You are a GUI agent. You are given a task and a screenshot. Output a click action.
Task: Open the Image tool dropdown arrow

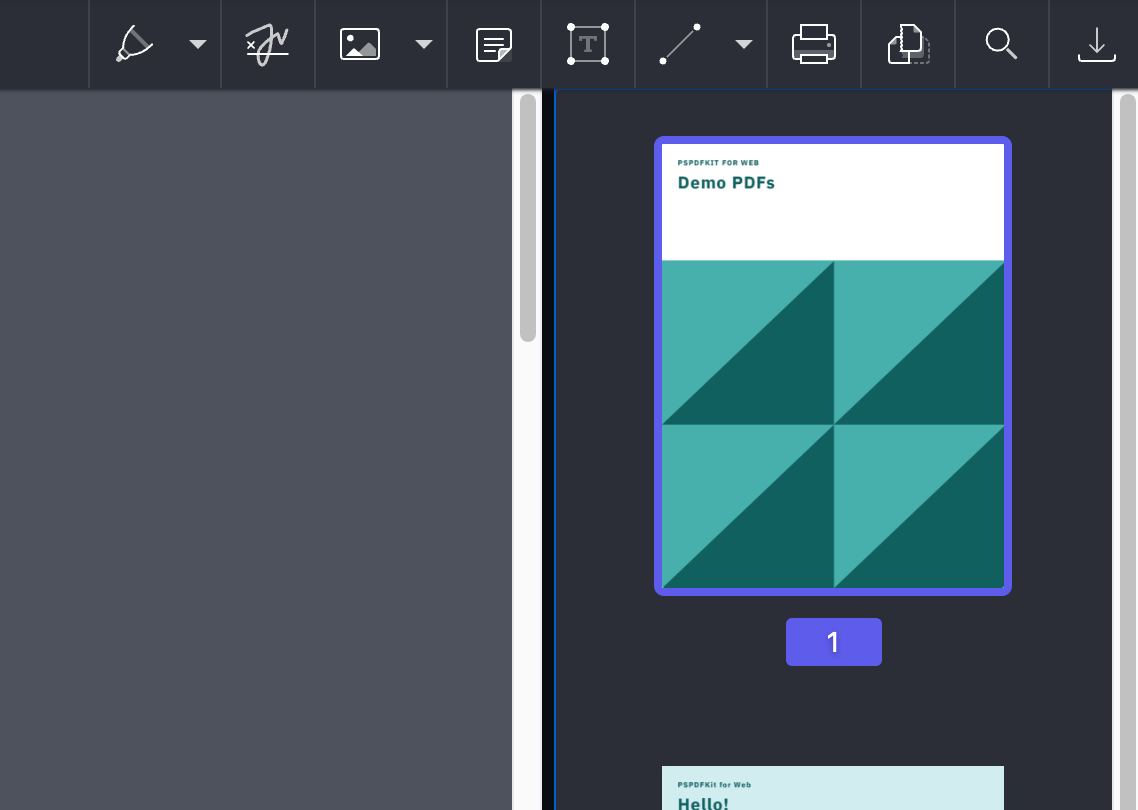(x=423, y=44)
